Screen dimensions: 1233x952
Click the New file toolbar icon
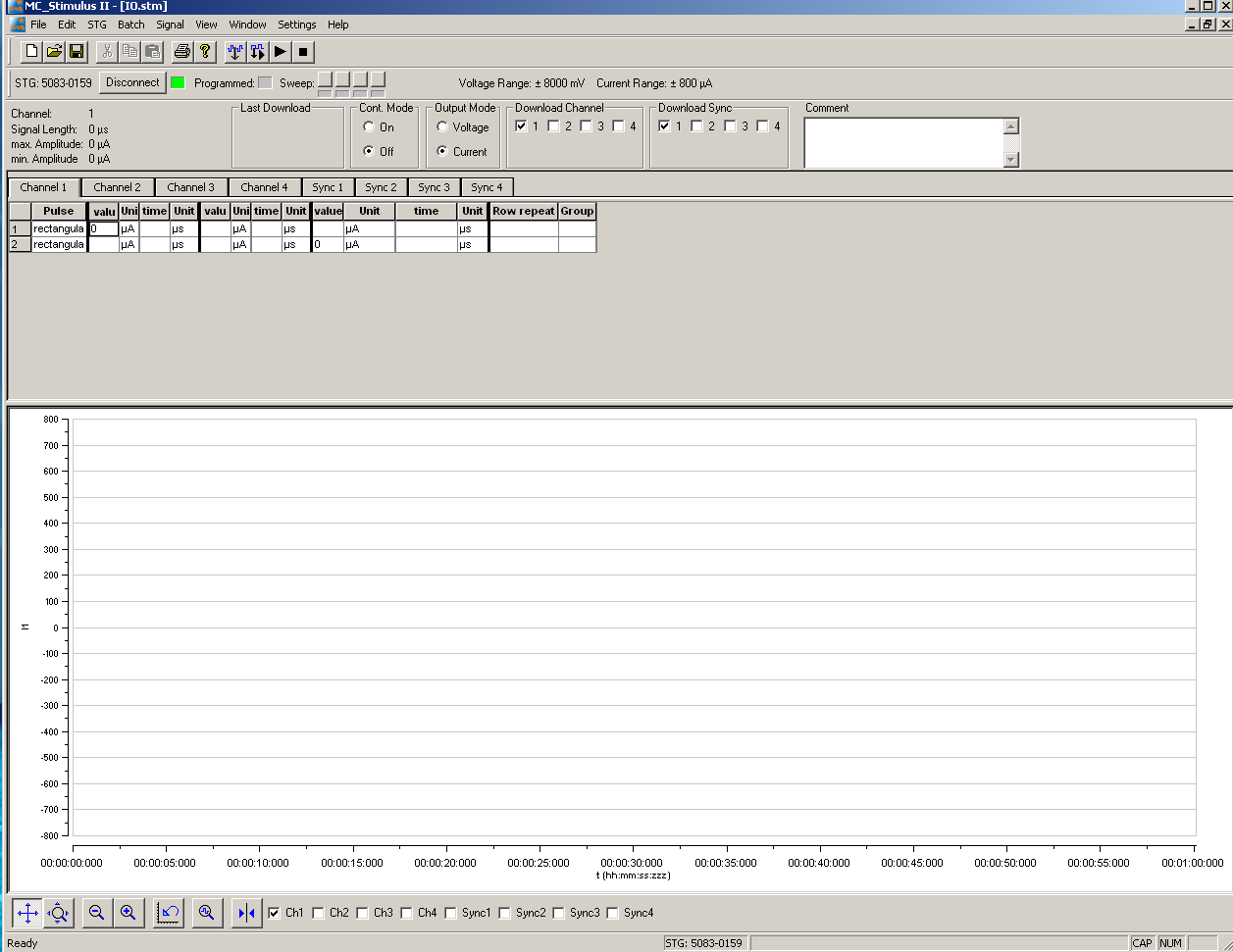pos(31,51)
